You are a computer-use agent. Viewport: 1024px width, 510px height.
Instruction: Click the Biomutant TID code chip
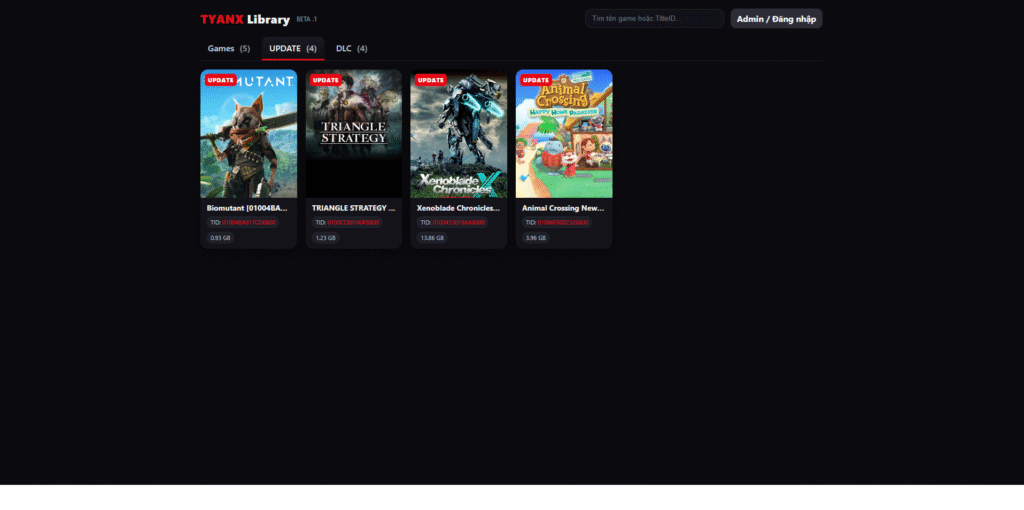click(243, 222)
